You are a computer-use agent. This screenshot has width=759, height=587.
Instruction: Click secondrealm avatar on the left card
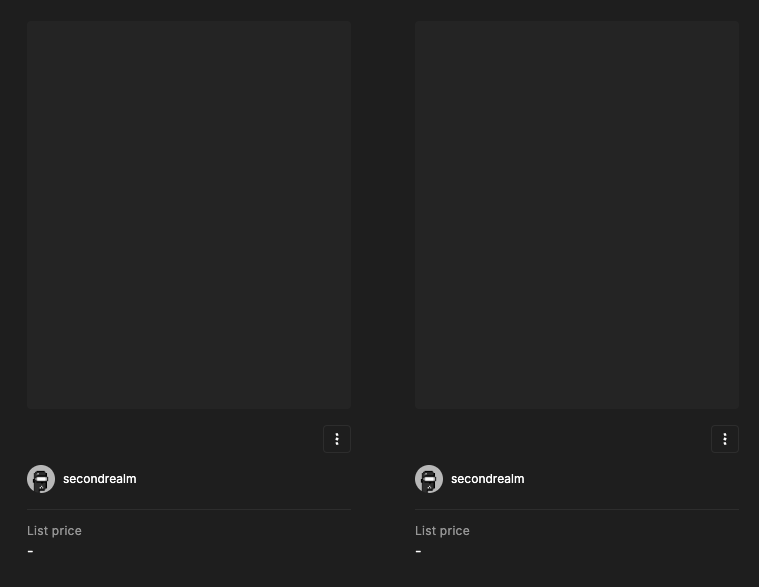pos(41,479)
